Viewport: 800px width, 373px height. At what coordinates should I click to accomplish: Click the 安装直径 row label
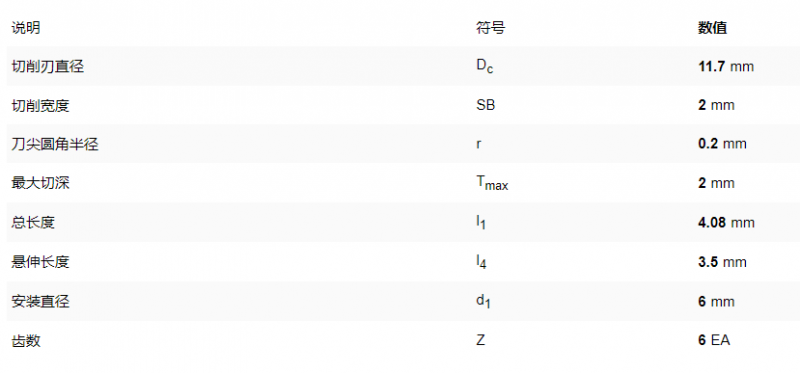pos(40,302)
